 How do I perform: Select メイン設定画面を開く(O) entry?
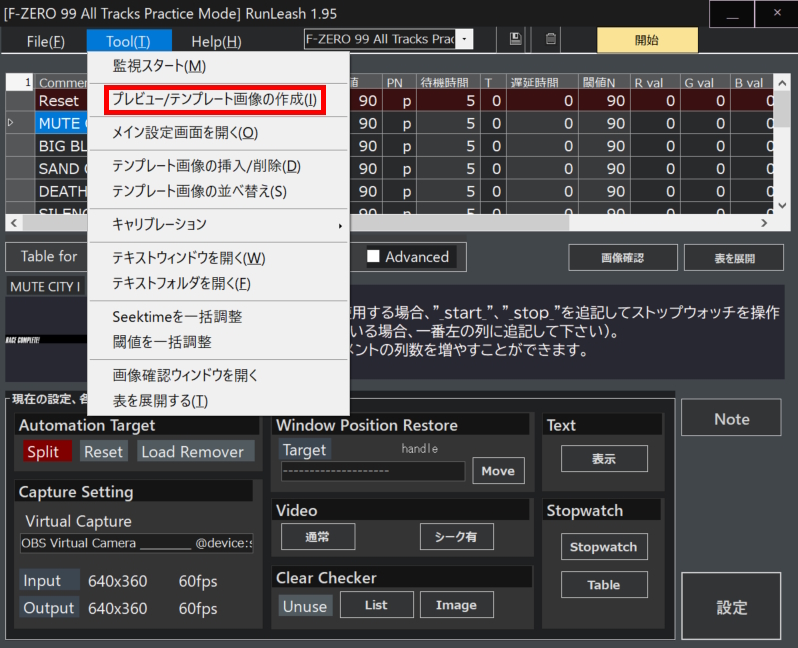pos(219,133)
